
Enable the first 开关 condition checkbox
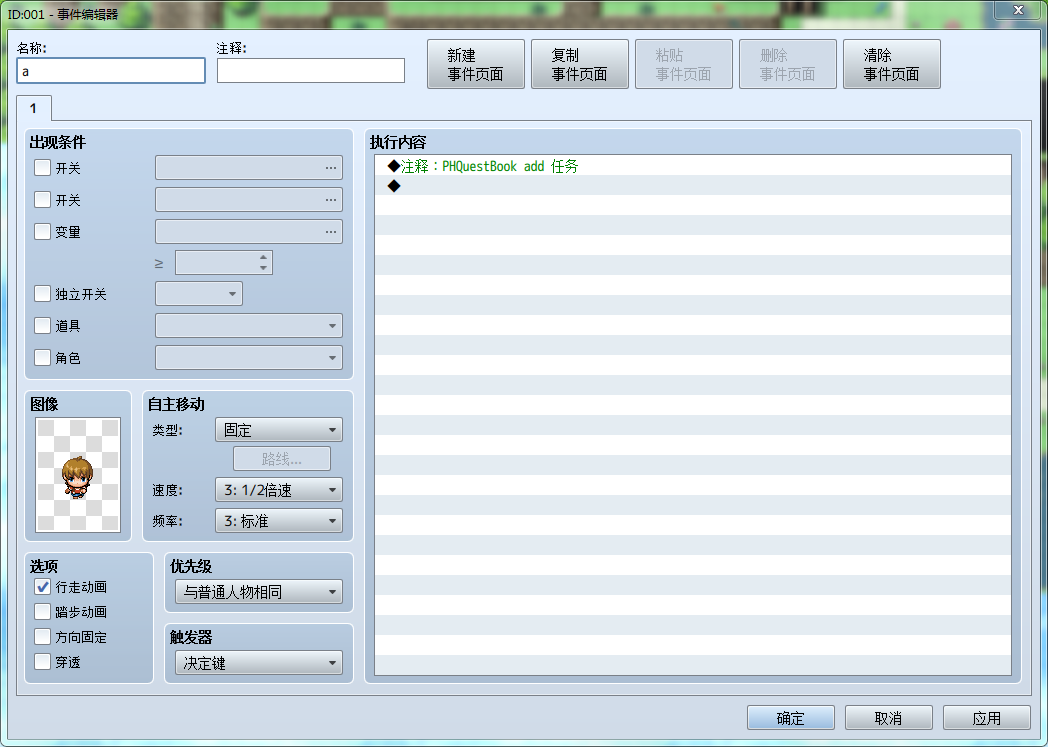click(42, 168)
